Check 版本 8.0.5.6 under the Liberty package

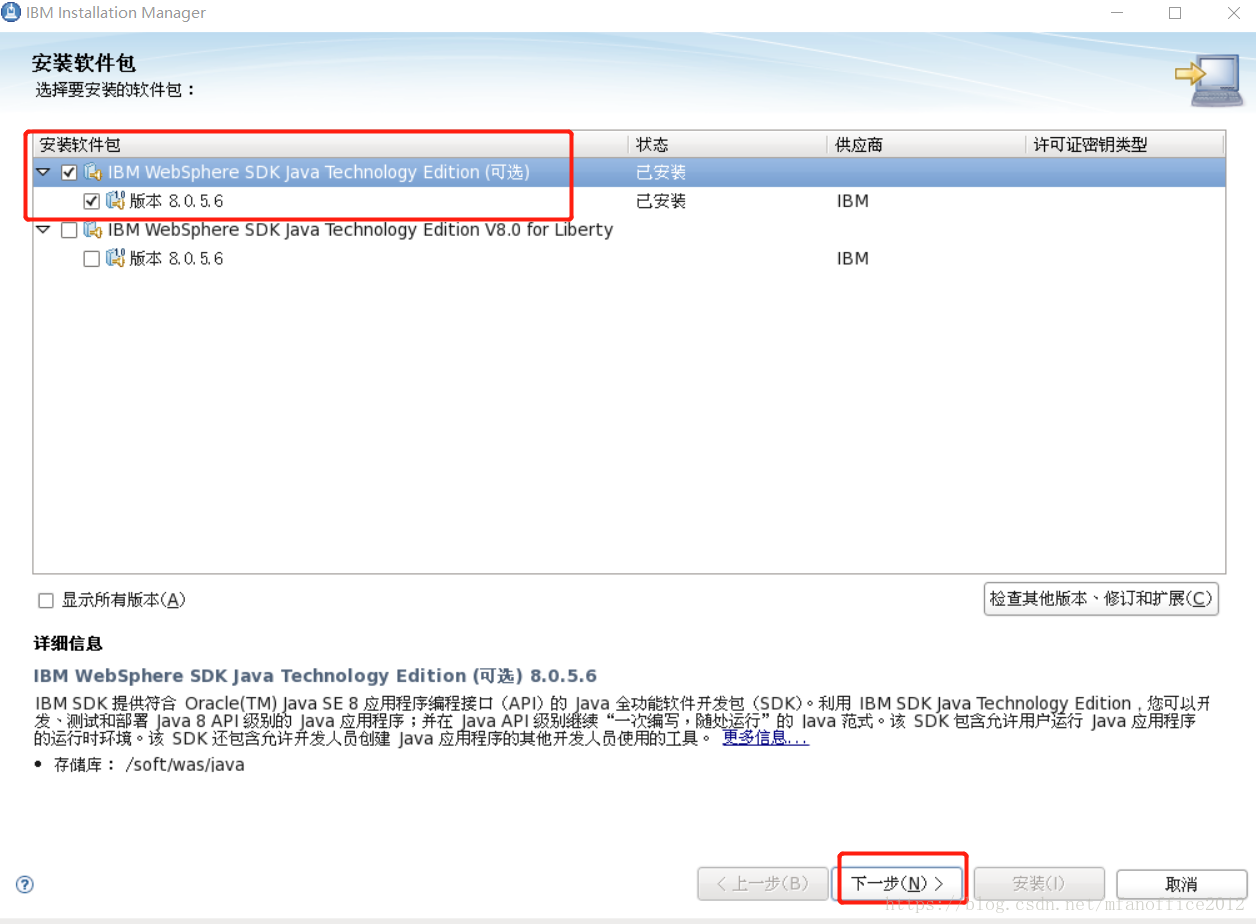pyautogui.click(x=91, y=259)
